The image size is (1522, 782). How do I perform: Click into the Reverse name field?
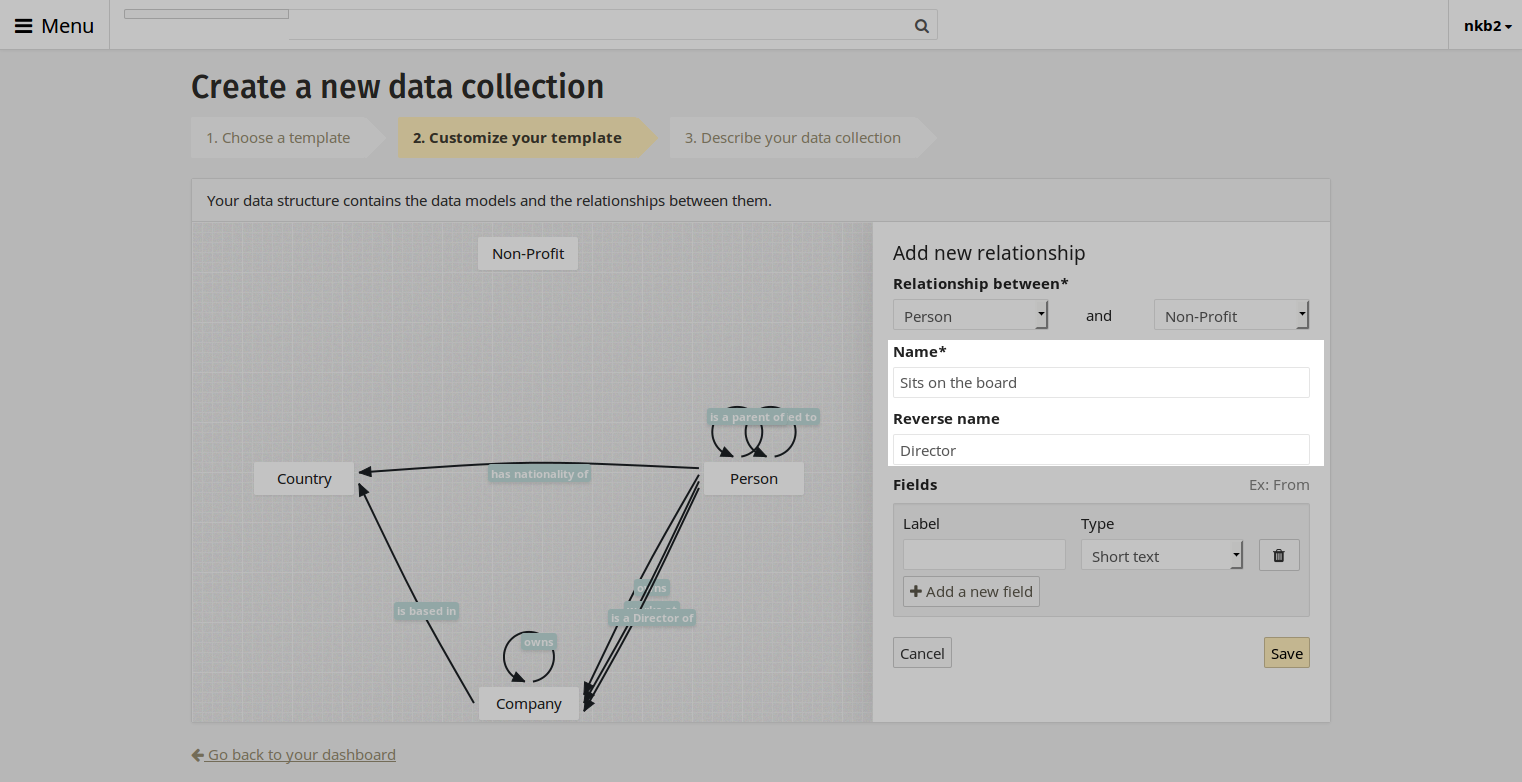click(x=1100, y=450)
